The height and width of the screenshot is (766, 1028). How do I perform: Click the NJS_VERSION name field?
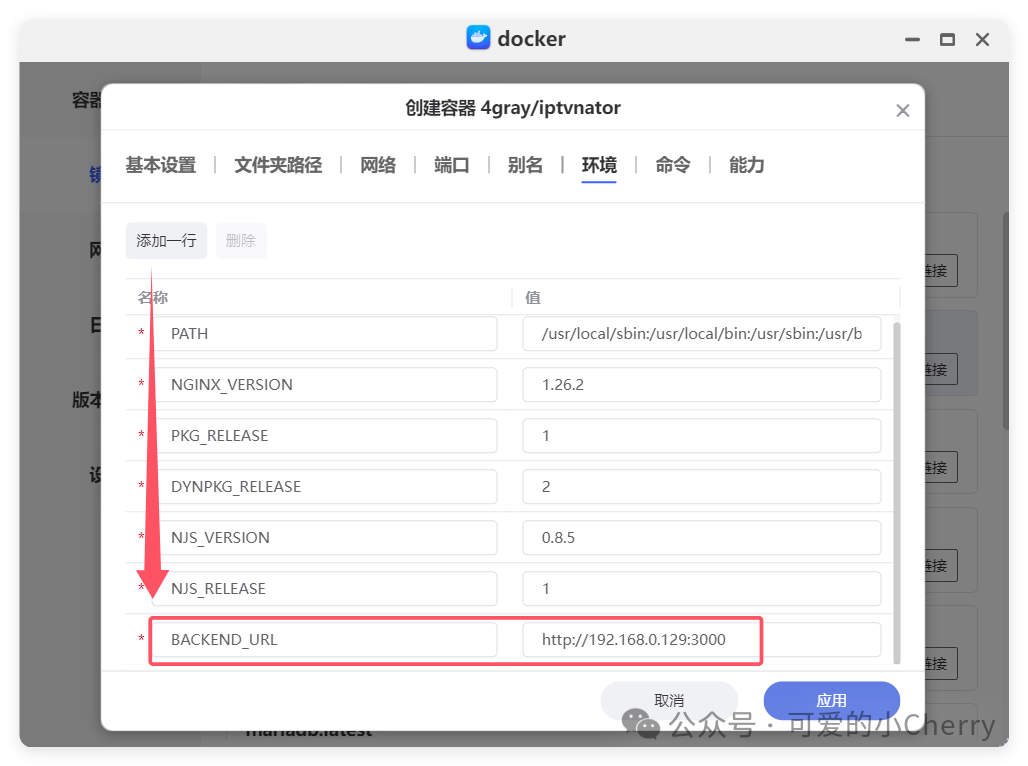[325, 538]
